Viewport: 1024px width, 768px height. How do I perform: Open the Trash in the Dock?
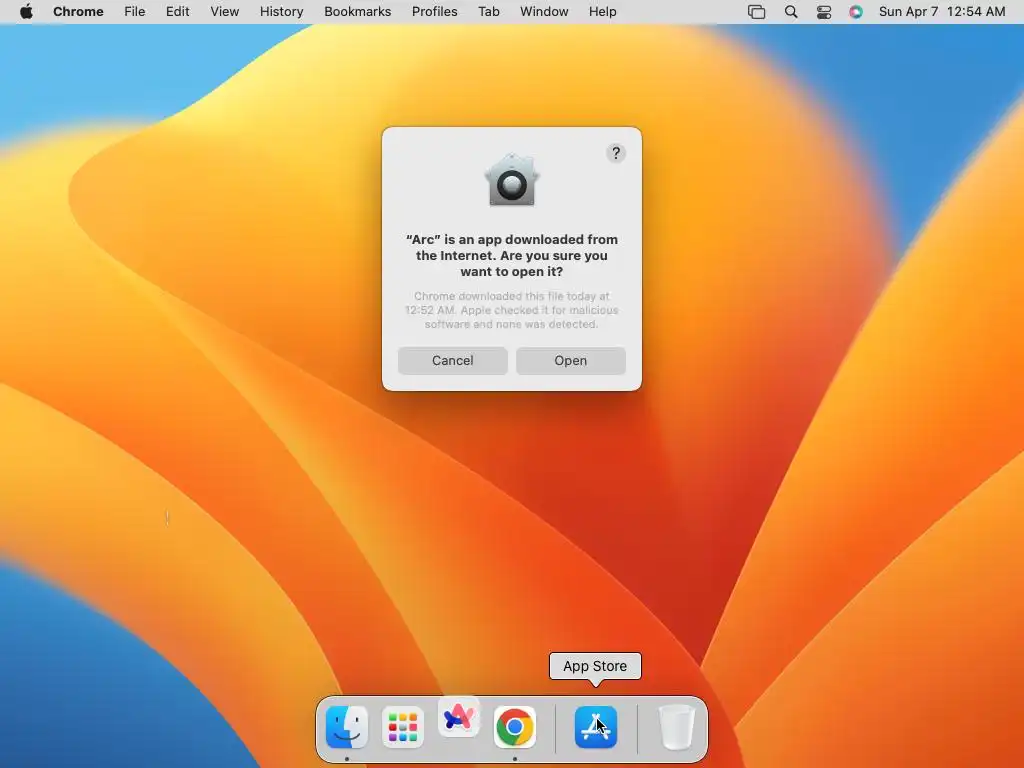click(x=677, y=727)
